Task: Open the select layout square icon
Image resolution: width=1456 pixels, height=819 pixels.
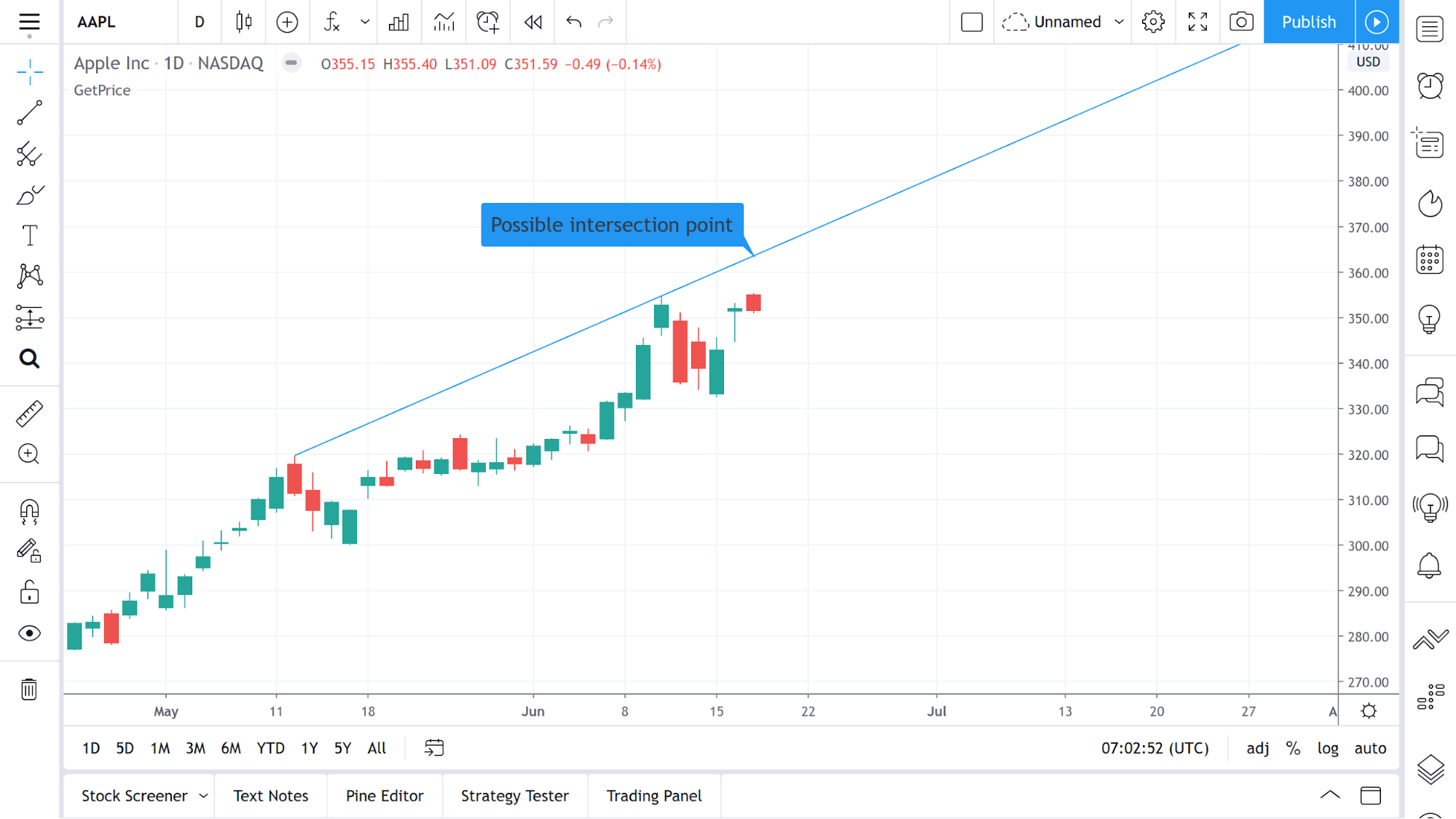Action: (x=972, y=22)
